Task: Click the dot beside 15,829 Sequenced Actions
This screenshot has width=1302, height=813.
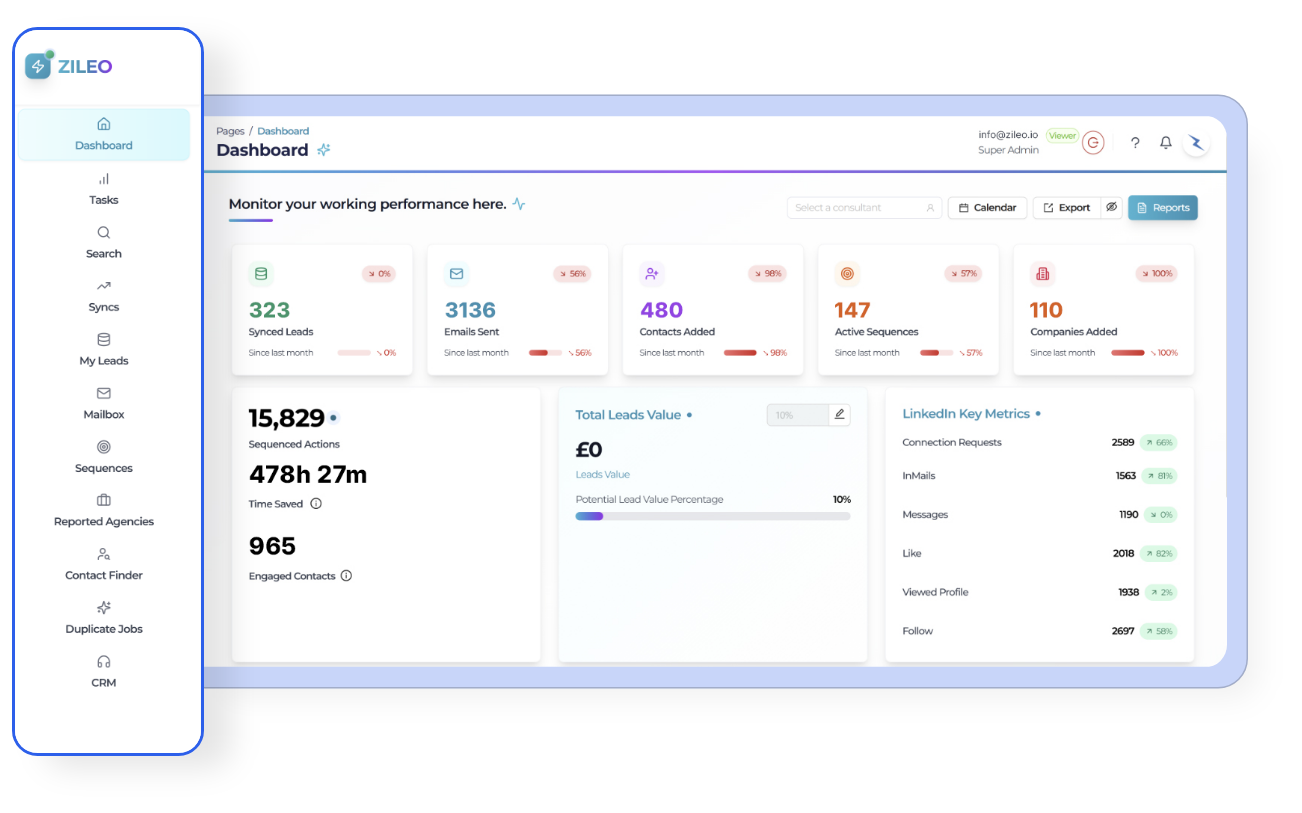Action: [x=333, y=418]
